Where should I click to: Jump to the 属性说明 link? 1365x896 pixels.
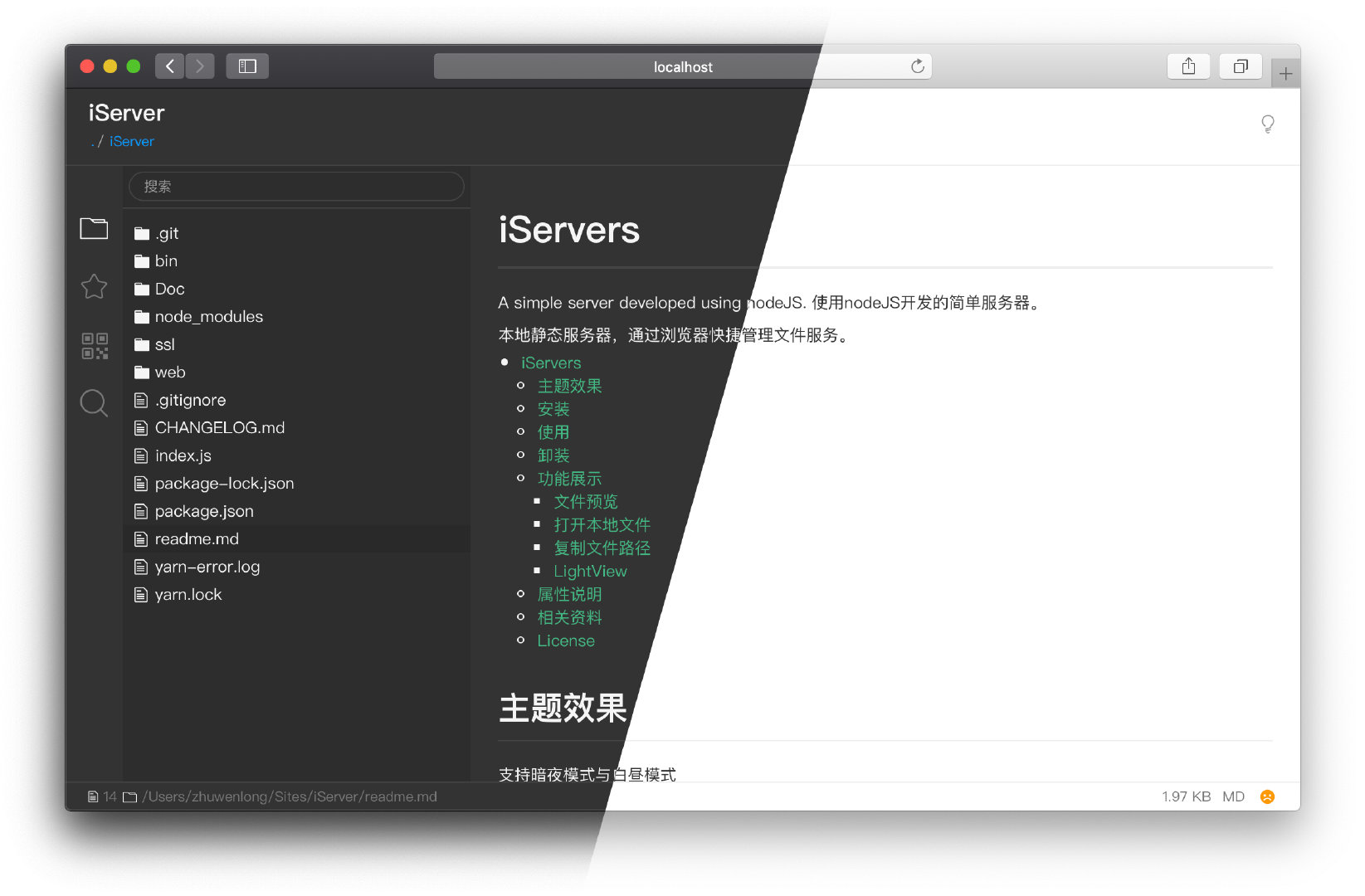coord(569,595)
